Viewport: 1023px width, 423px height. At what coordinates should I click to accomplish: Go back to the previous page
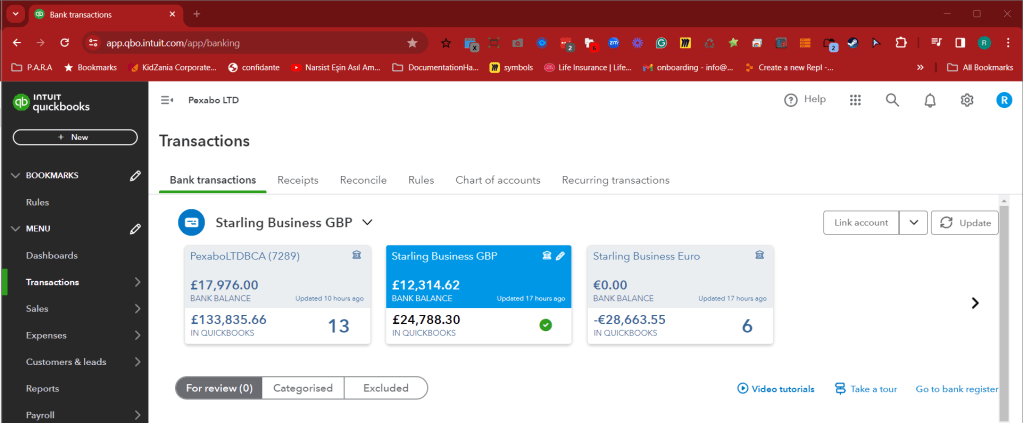pos(18,43)
